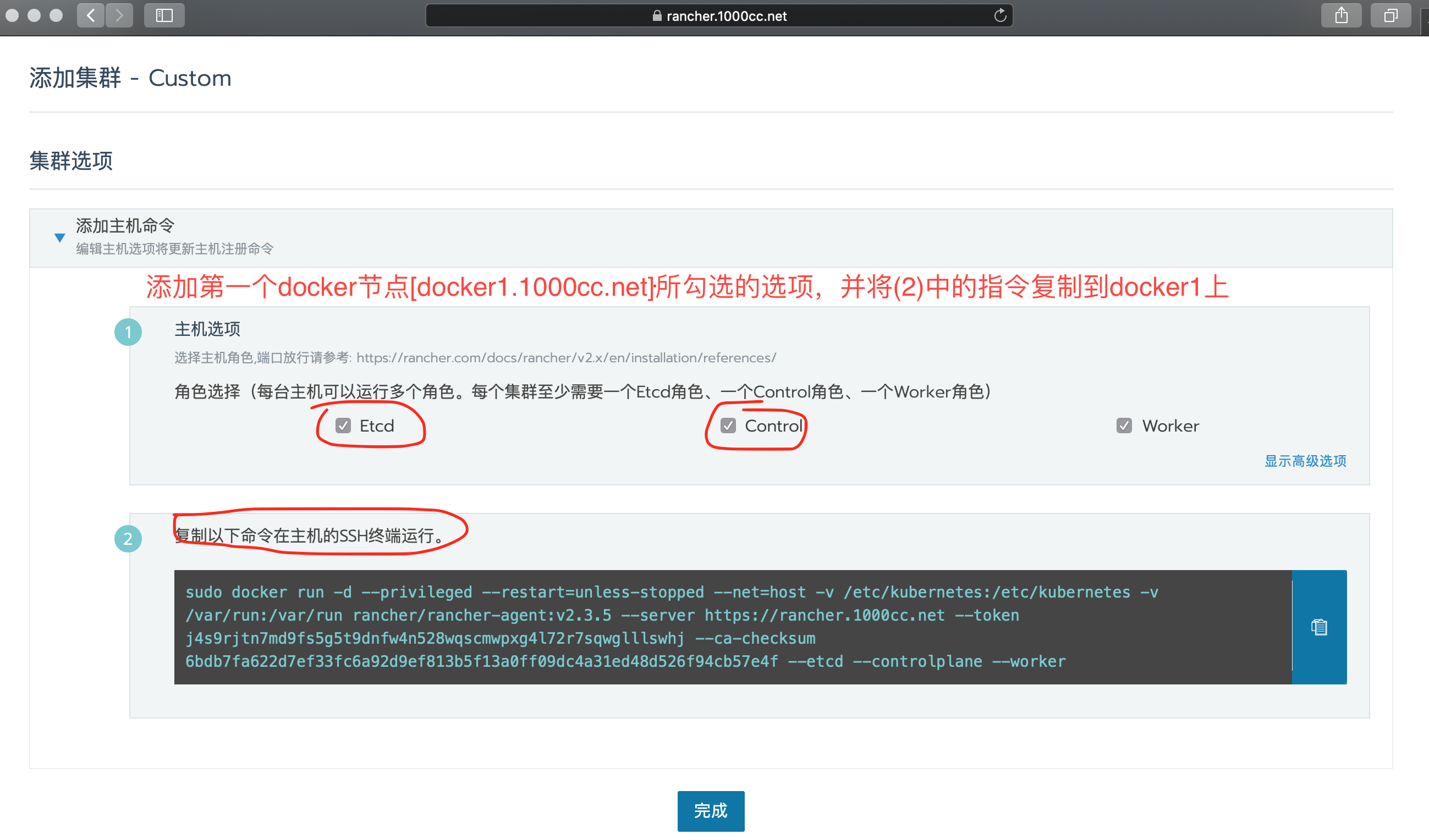The image size is (1429, 840).
Task: Click the 集群选项 section heading
Action: pyautogui.click(x=72, y=161)
